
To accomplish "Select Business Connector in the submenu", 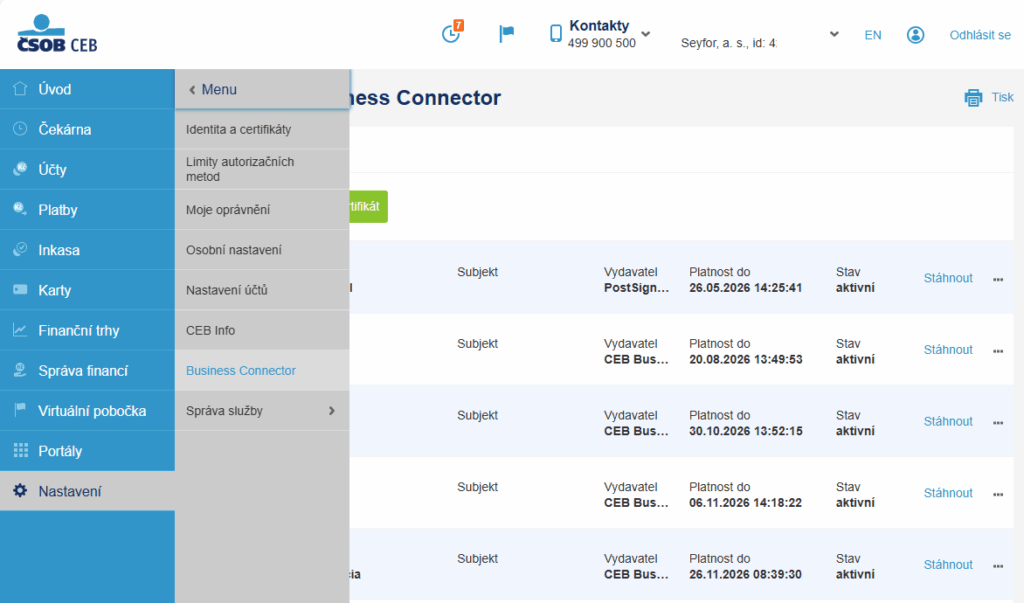I will (x=241, y=370).
